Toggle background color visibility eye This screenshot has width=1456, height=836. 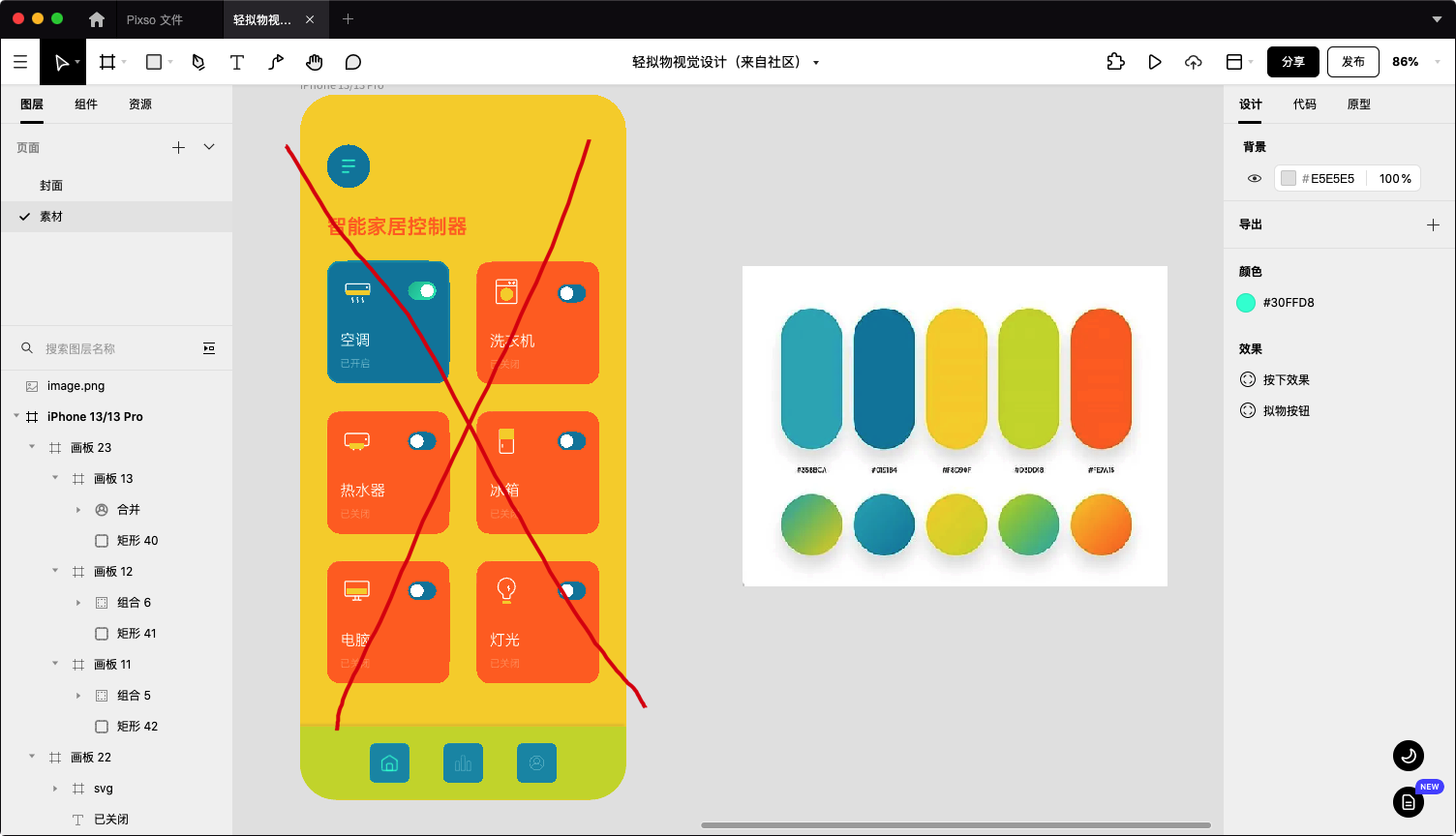[x=1255, y=179]
